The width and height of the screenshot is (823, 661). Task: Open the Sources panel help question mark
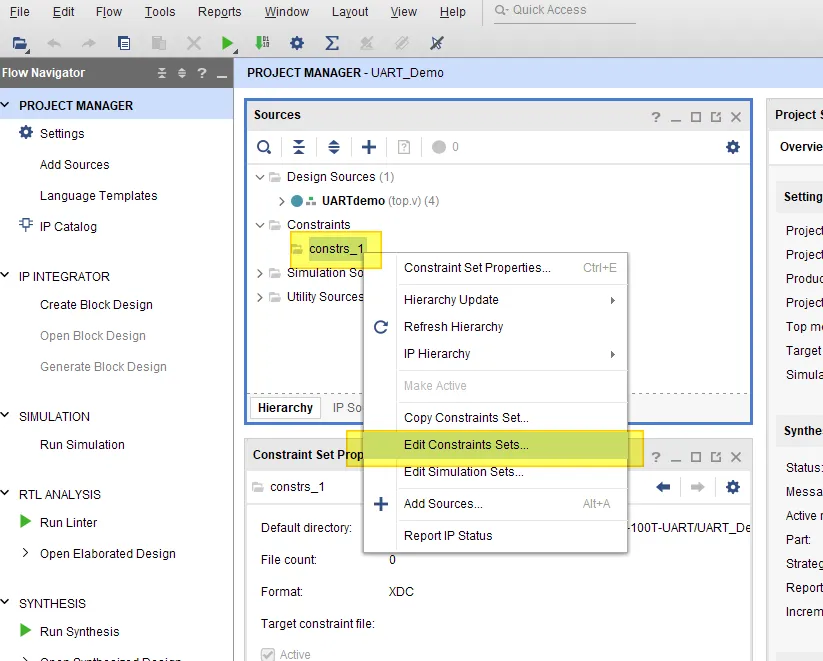tap(656, 117)
